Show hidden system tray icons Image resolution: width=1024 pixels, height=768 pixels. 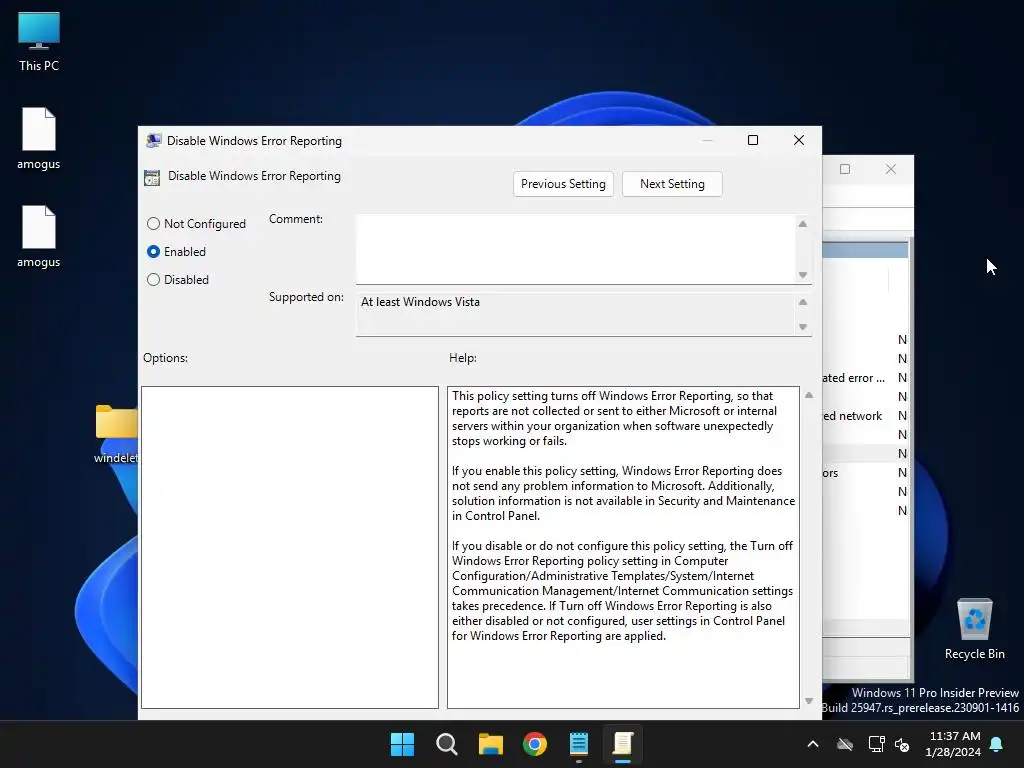(813, 744)
